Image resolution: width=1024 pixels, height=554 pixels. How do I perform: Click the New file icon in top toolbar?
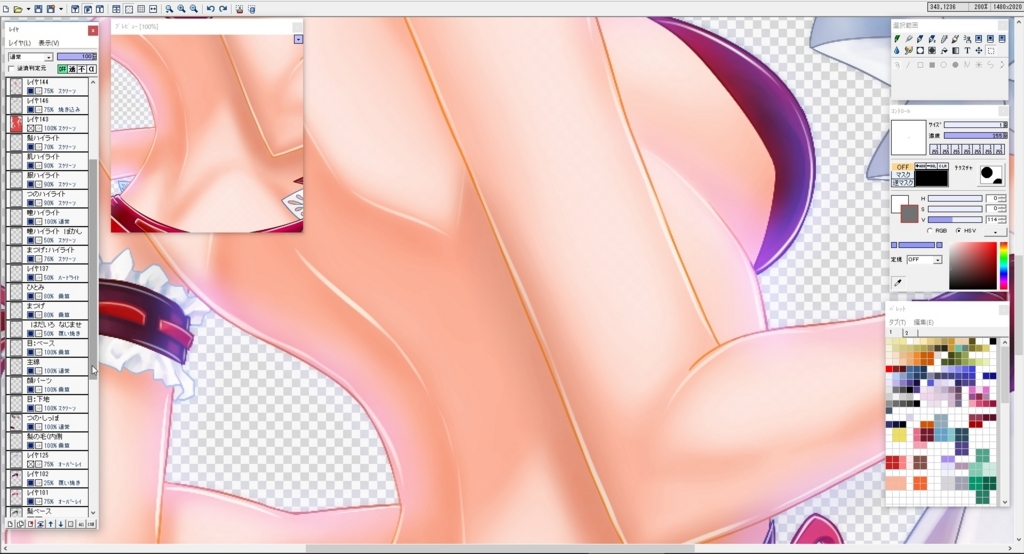click(6, 9)
